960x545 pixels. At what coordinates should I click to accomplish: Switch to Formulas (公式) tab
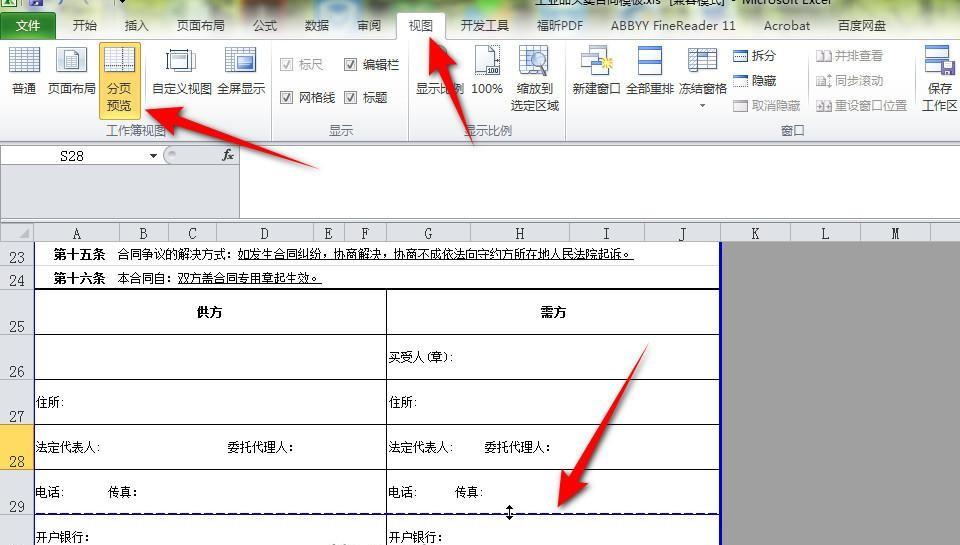click(x=264, y=26)
